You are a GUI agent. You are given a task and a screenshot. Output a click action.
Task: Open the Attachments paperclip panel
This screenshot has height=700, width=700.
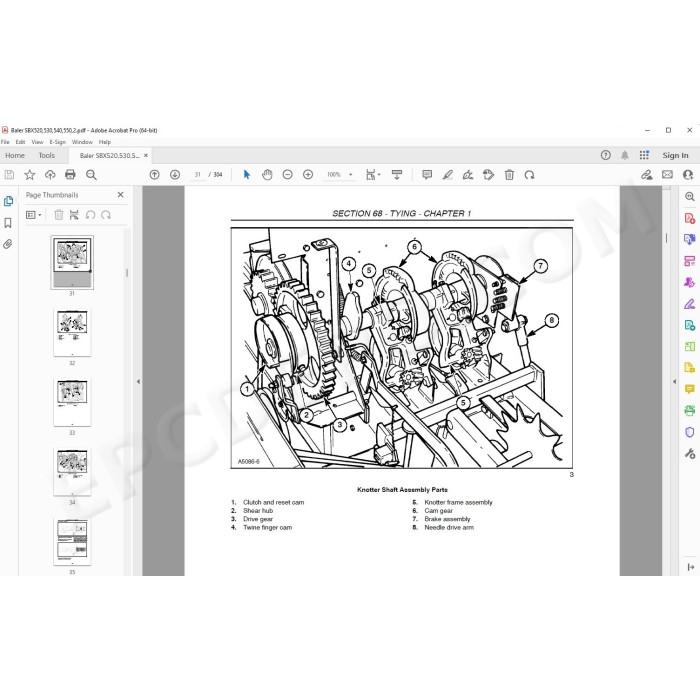[x=8, y=244]
